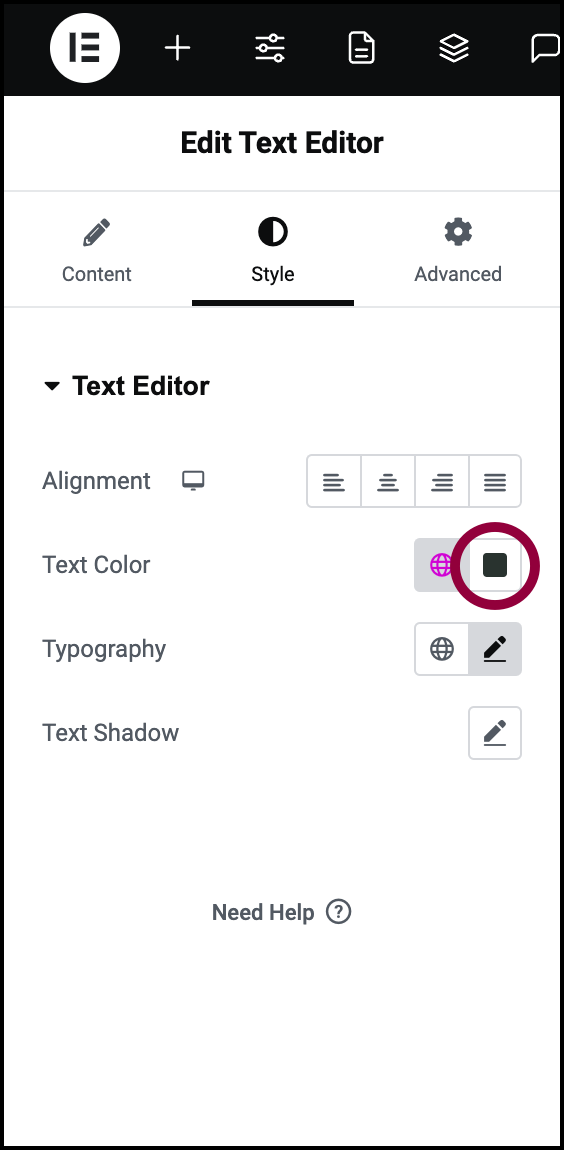Open the Text Color global colors globe
This screenshot has width=564, height=1150.
click(x=441, y=565)
